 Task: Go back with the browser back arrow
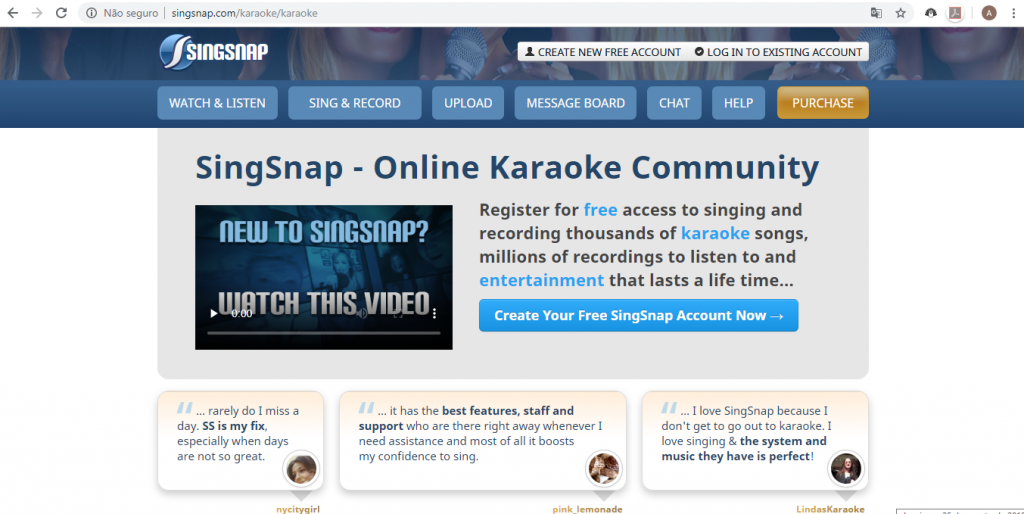click(12, 13)
